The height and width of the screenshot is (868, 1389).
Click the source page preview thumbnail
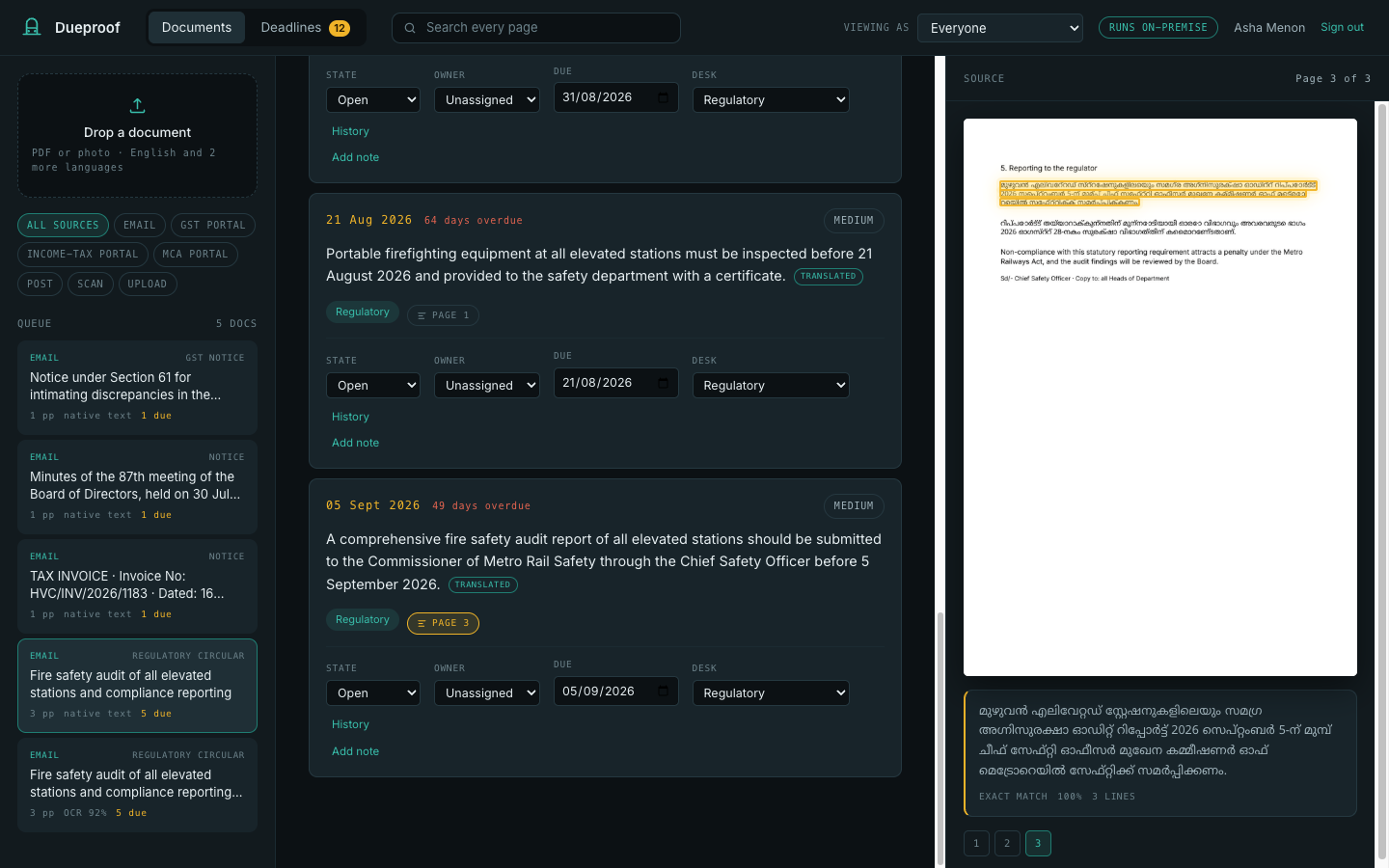pyautogui.click(x=1160, y=397)
